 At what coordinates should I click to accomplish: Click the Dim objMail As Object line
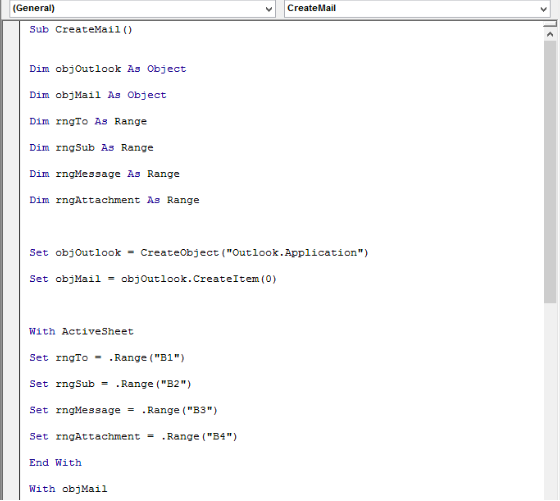(98, 95)
